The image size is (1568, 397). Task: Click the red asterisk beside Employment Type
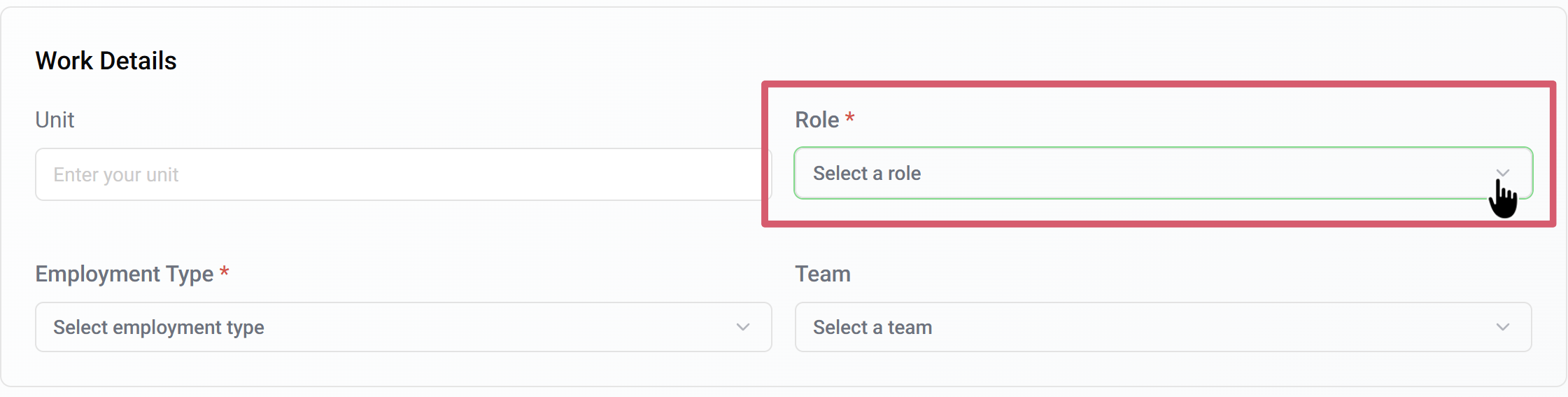pos(224,272)
